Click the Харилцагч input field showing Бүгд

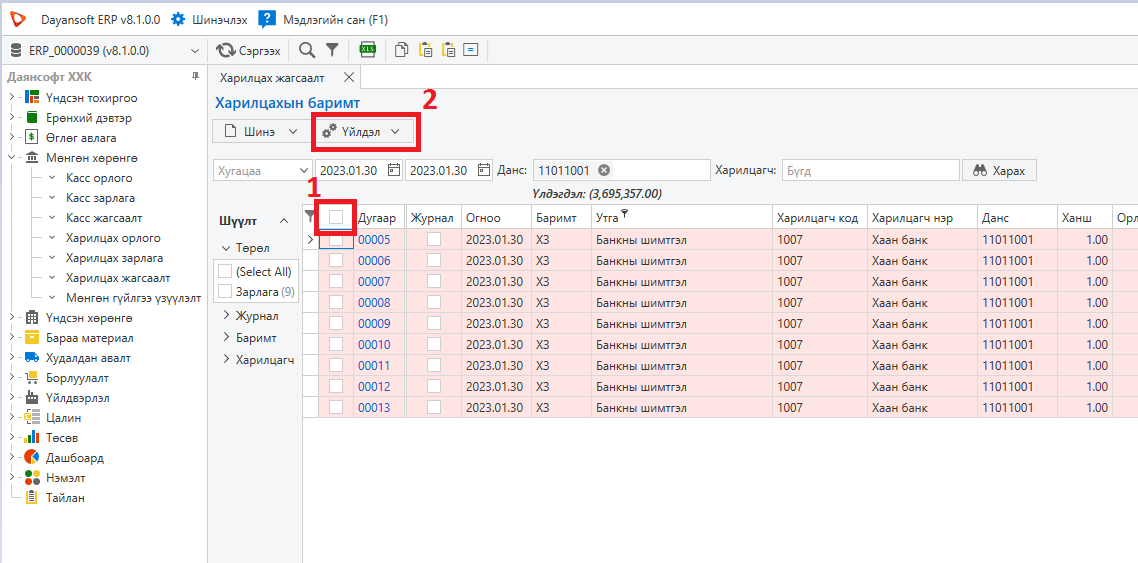870,170
